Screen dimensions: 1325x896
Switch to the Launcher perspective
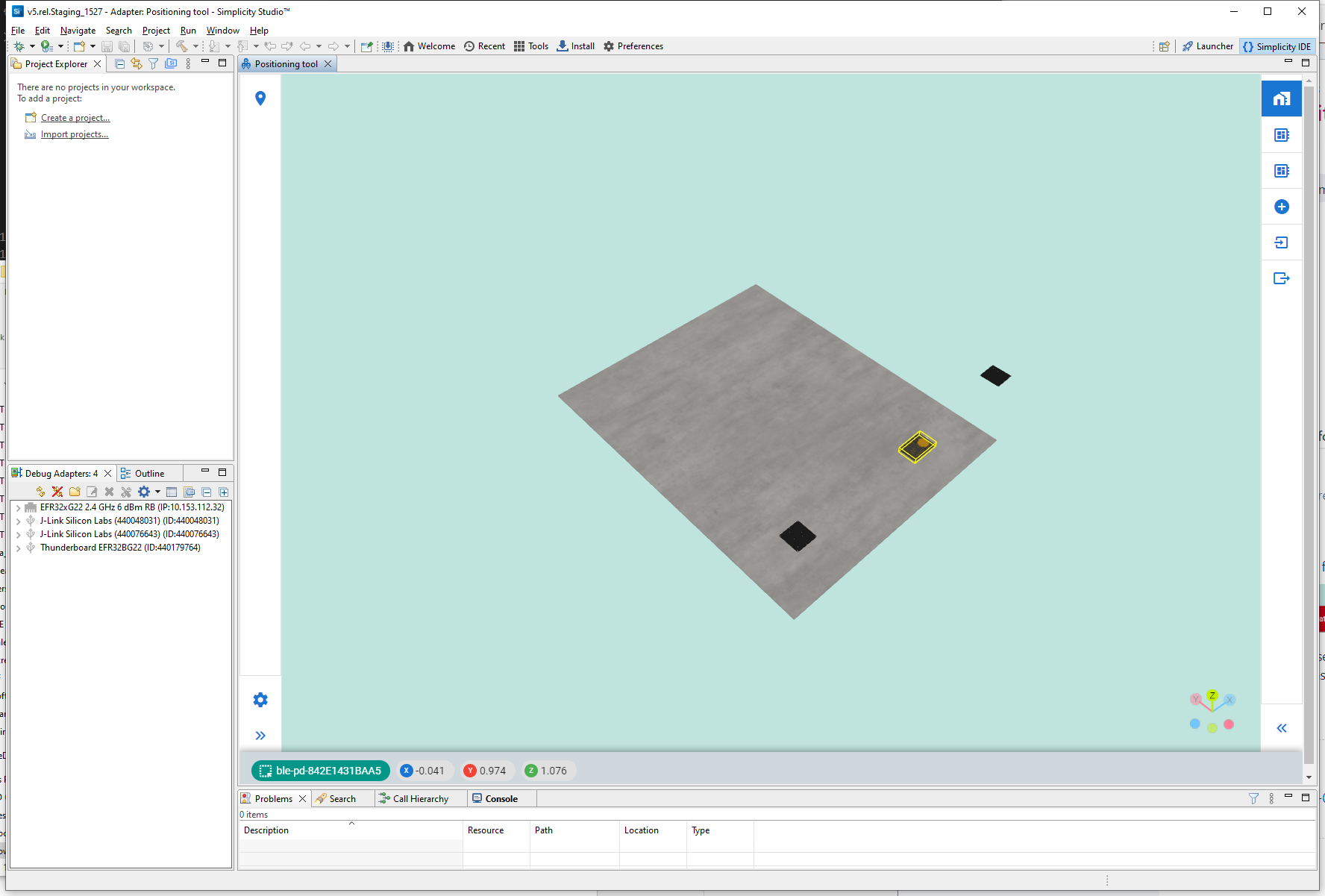pos(1207,46)
